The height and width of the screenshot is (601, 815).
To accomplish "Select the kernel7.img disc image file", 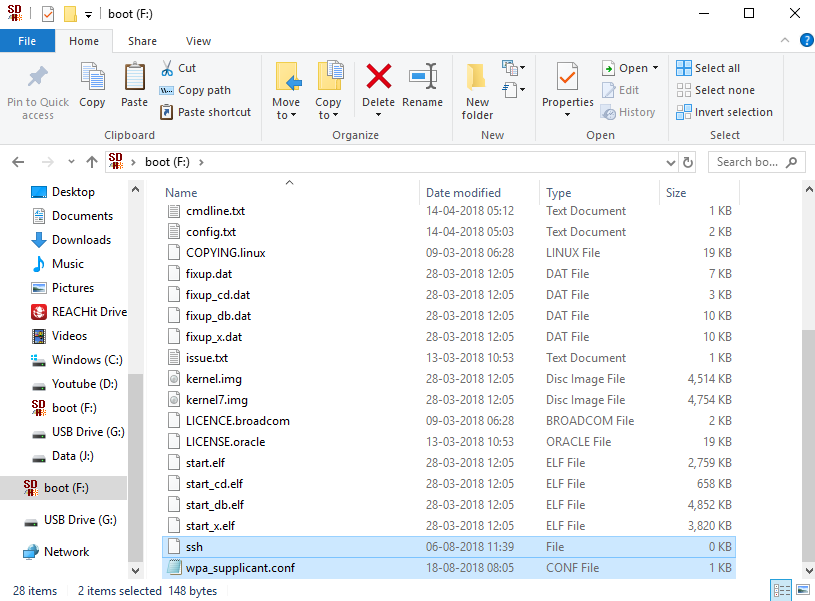I will [x=449, y=400].
